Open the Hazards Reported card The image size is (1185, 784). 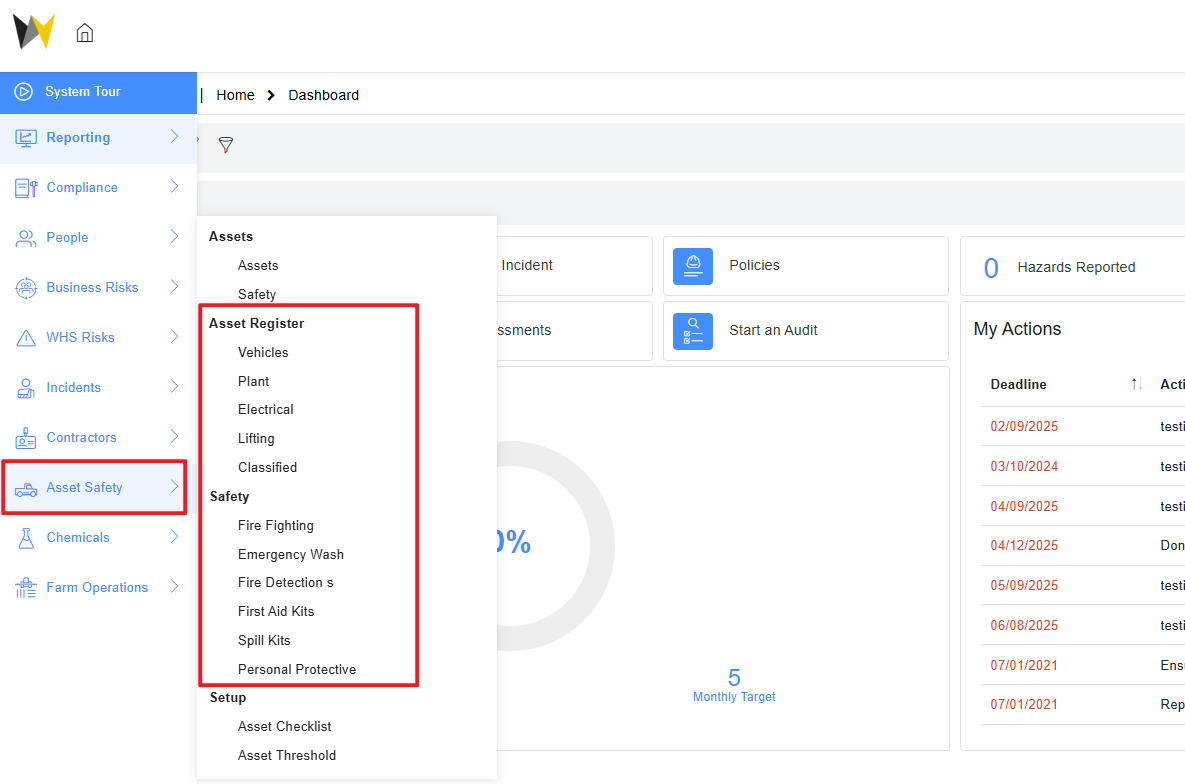click(x=1075, y=267)
